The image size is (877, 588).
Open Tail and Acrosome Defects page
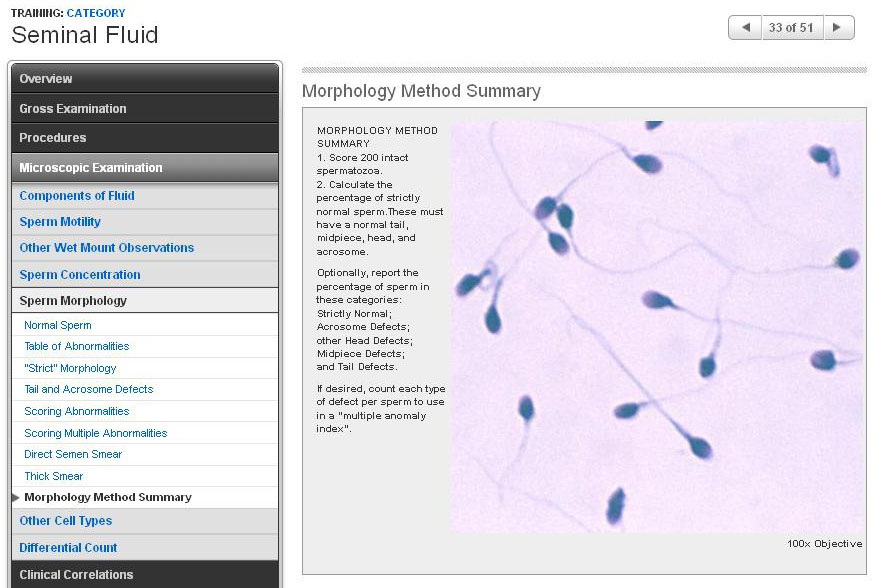point(89,389)
